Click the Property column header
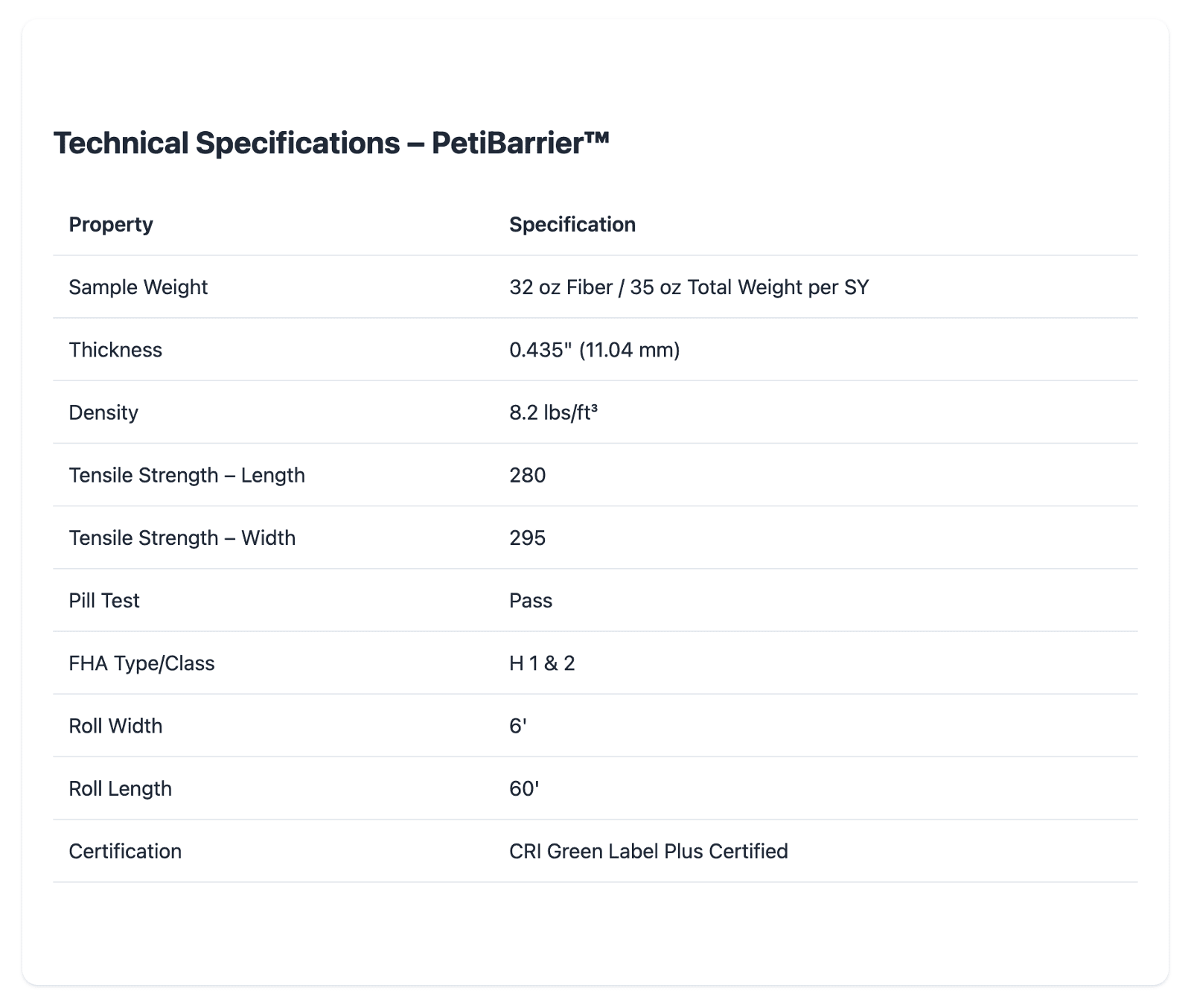The height and width of the screenshot is (1008, 1191). point(111,224)
